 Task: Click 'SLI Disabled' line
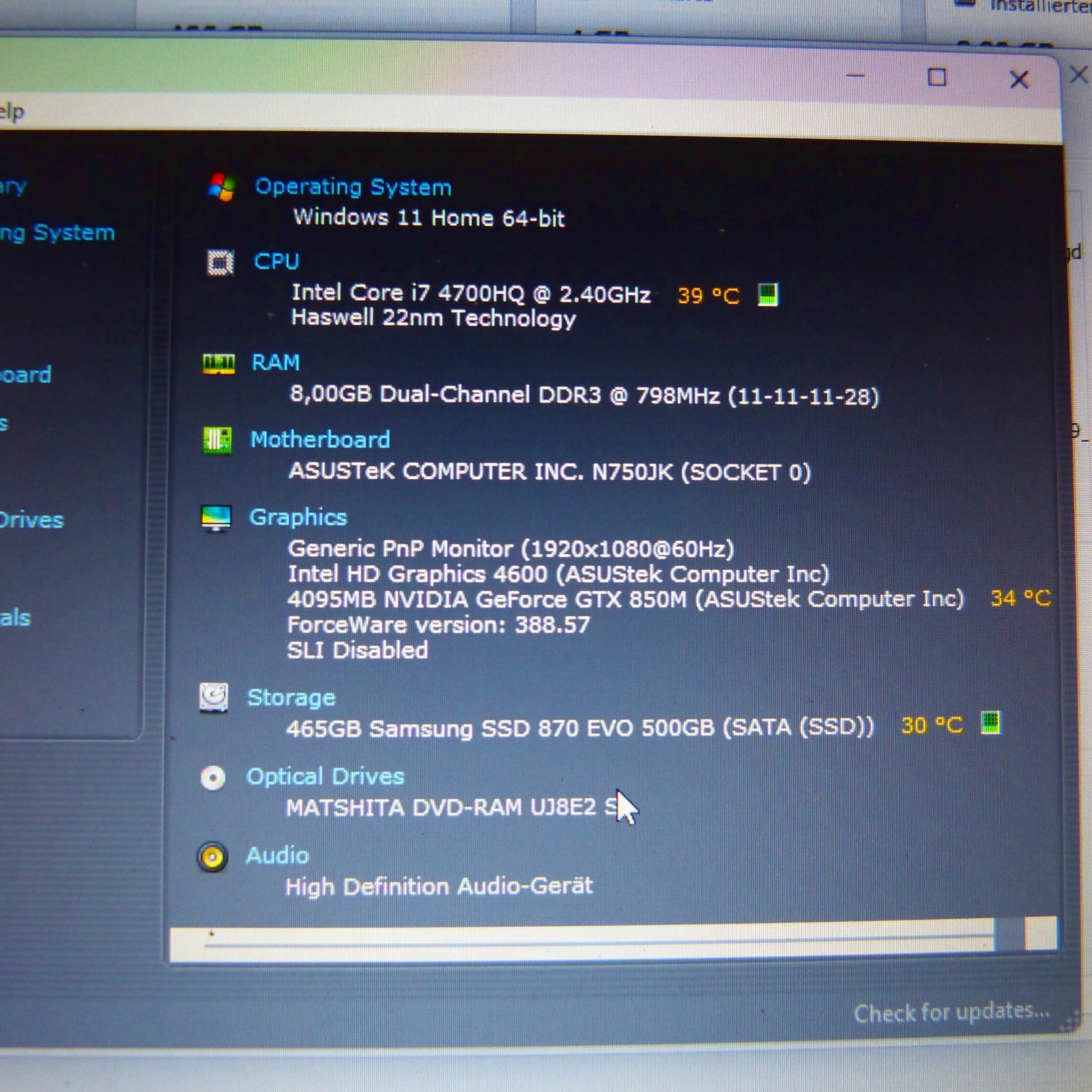[357, 650]
